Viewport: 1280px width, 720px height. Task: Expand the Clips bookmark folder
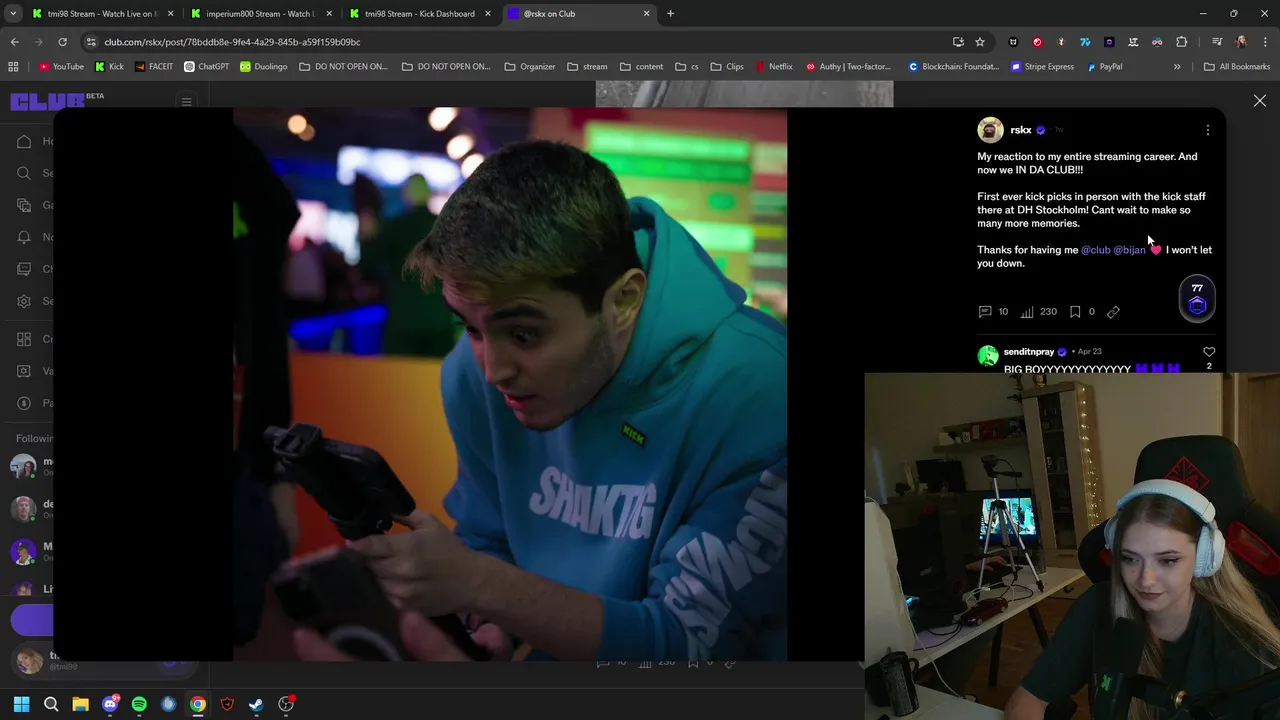727,67
